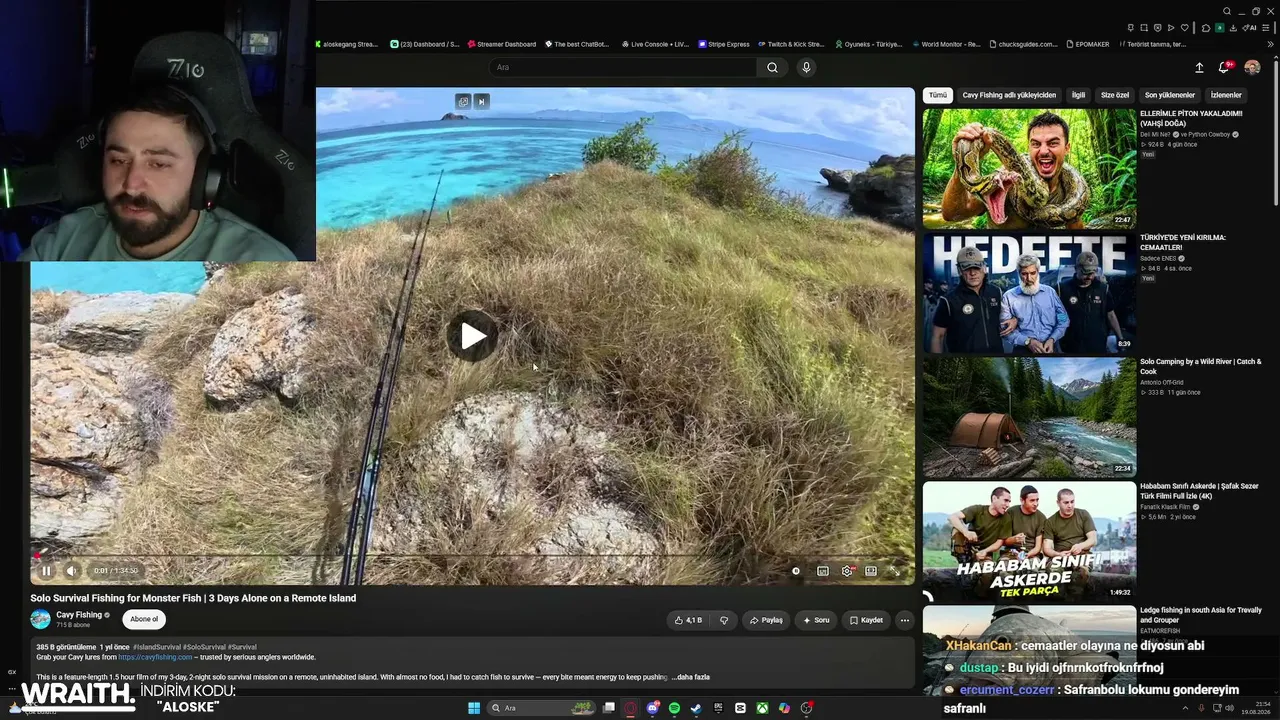Mute the video using the volume icon

(72, 571)
